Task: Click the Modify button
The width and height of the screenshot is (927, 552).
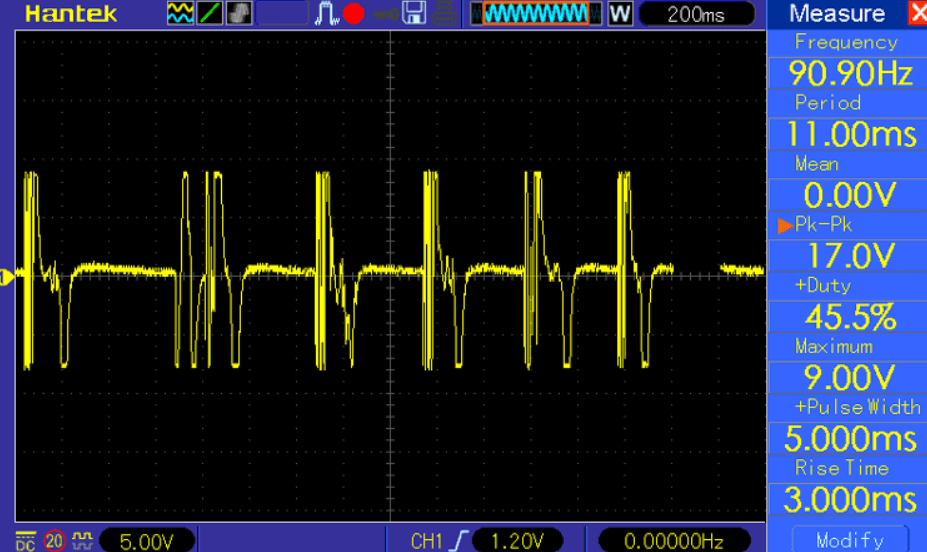Action: click(849, 539)
